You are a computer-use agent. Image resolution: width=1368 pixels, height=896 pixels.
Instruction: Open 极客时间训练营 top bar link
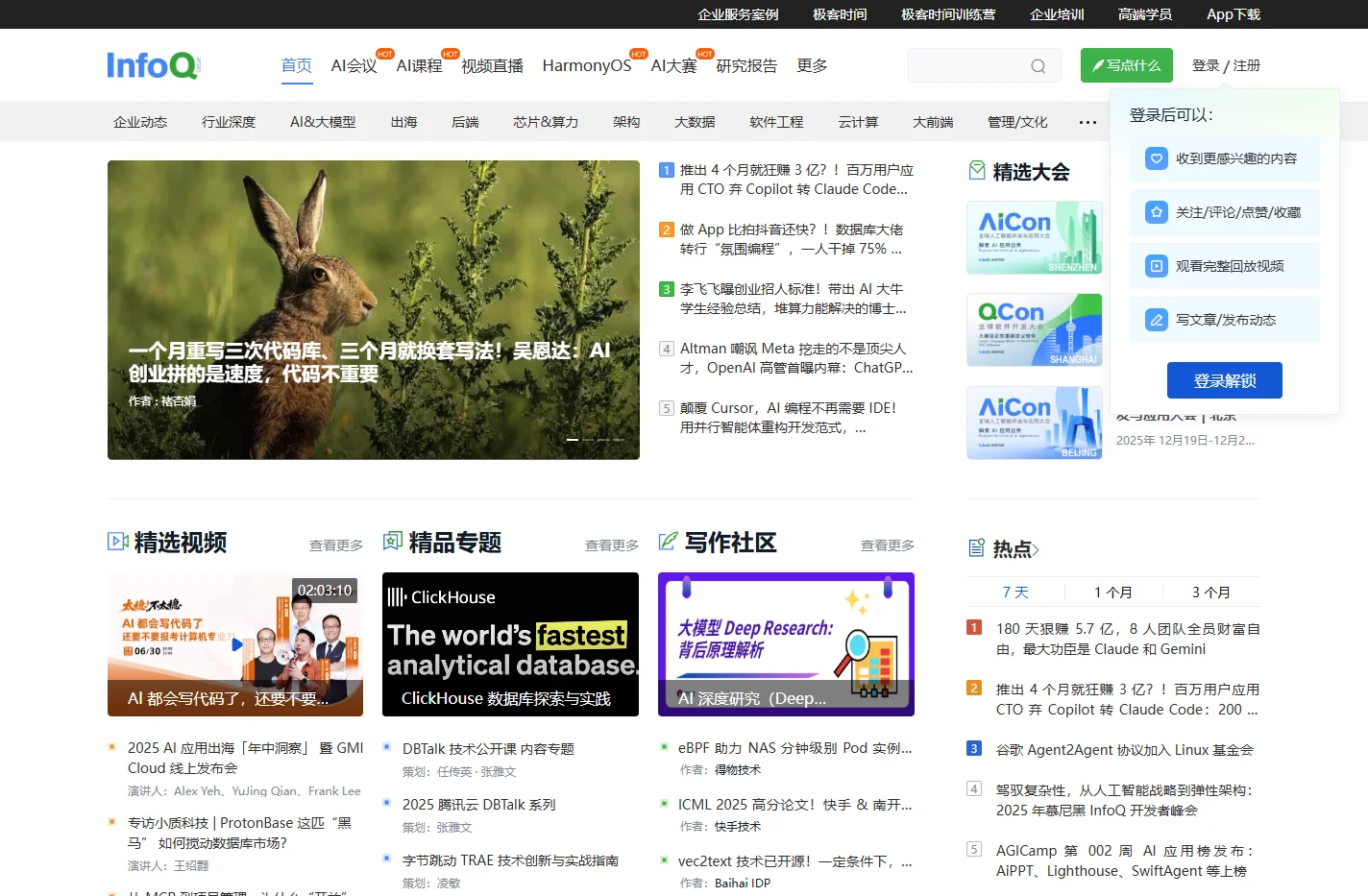pos(948,14)
